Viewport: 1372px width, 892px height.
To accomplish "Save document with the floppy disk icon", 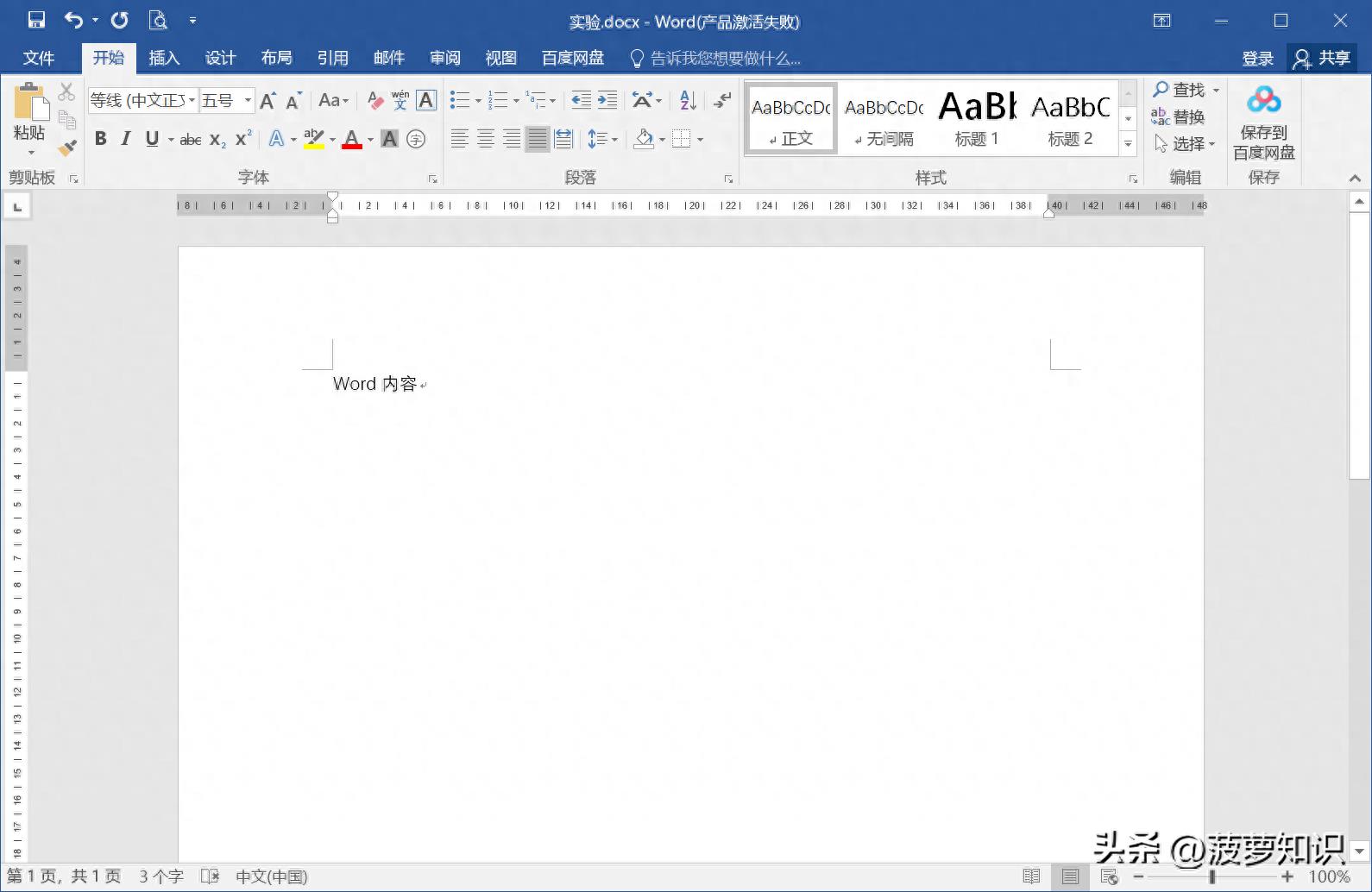I will 36,20.
